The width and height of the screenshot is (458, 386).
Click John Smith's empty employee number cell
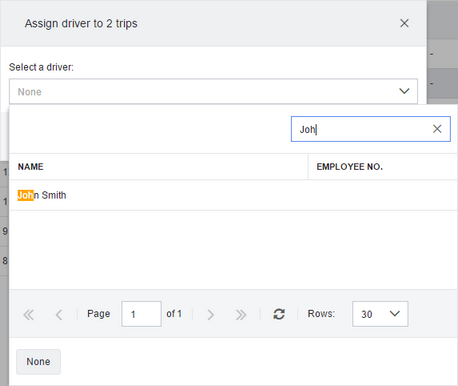383,195
